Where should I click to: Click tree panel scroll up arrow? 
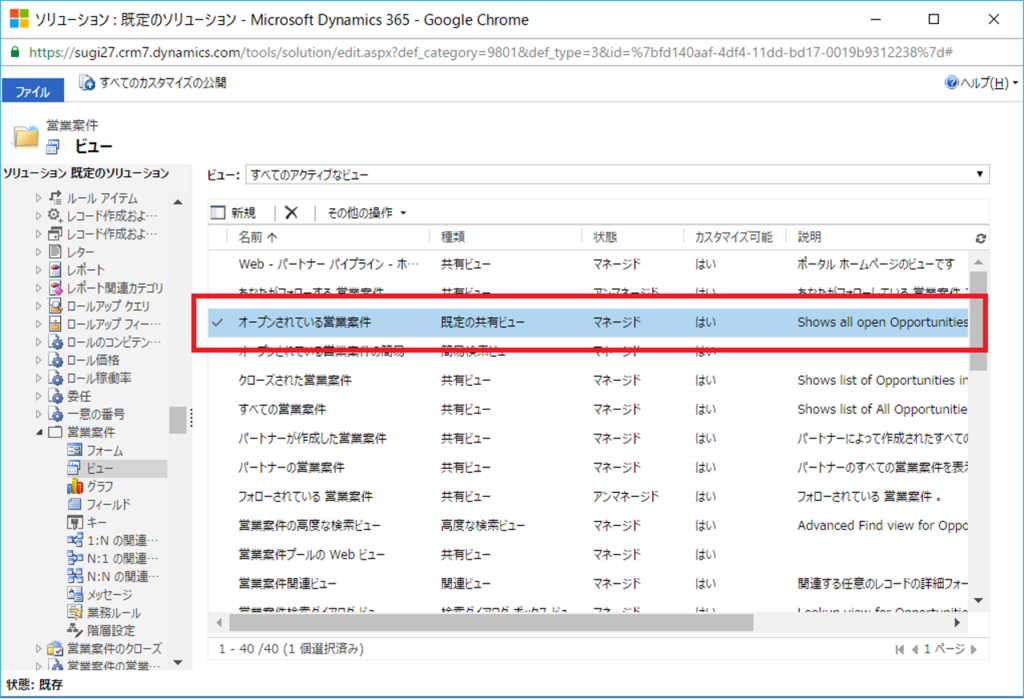click(178, 202)
